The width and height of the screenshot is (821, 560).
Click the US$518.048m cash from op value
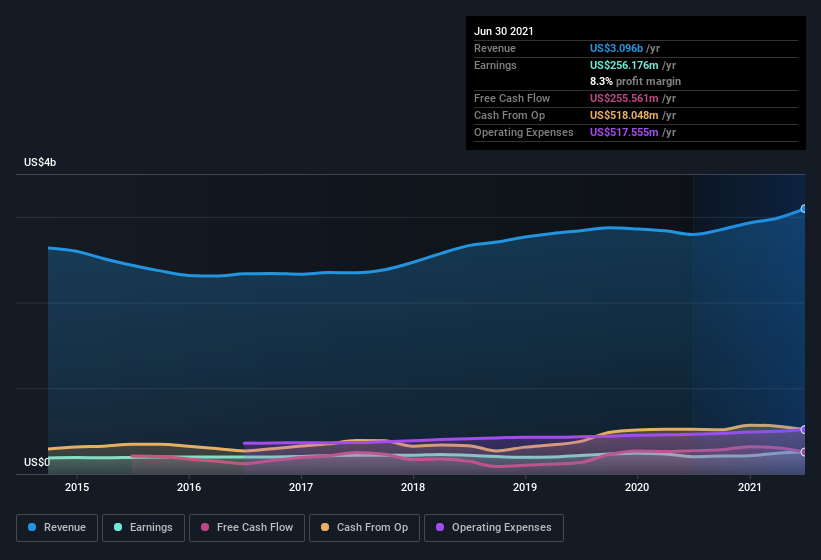tap(624, 115)
